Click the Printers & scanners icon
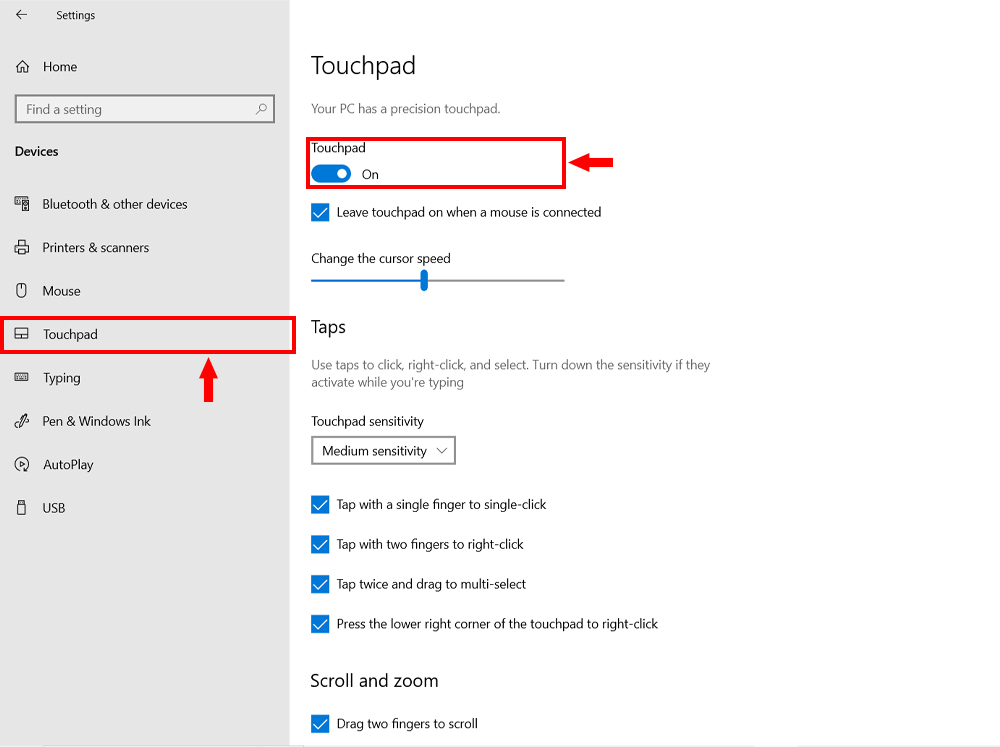 (22, 248)
